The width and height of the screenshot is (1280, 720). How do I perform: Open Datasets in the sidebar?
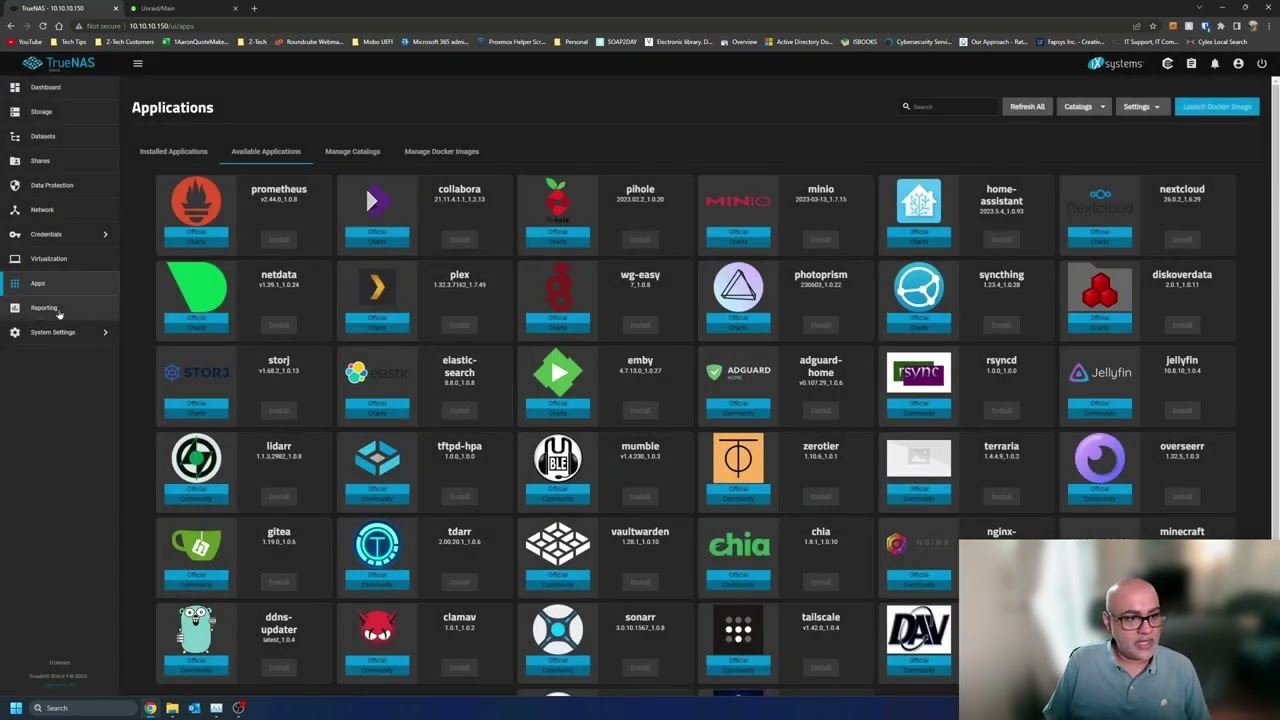click(x=60, y=136)
